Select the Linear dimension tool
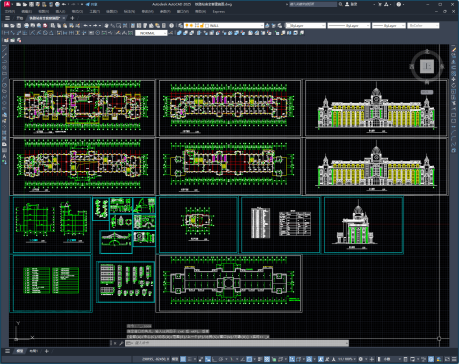The image size is (459, 364). [6, 33]
